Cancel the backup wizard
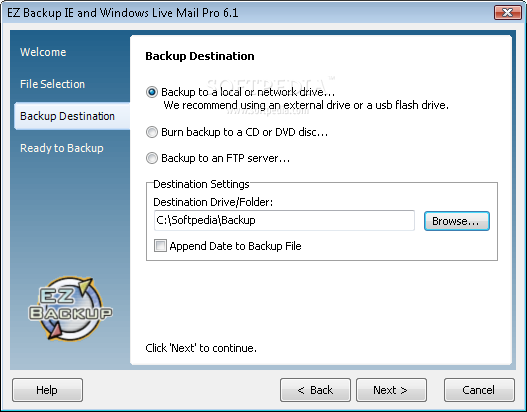This screenshot has height=412, width=527. (x=479, y=390)
